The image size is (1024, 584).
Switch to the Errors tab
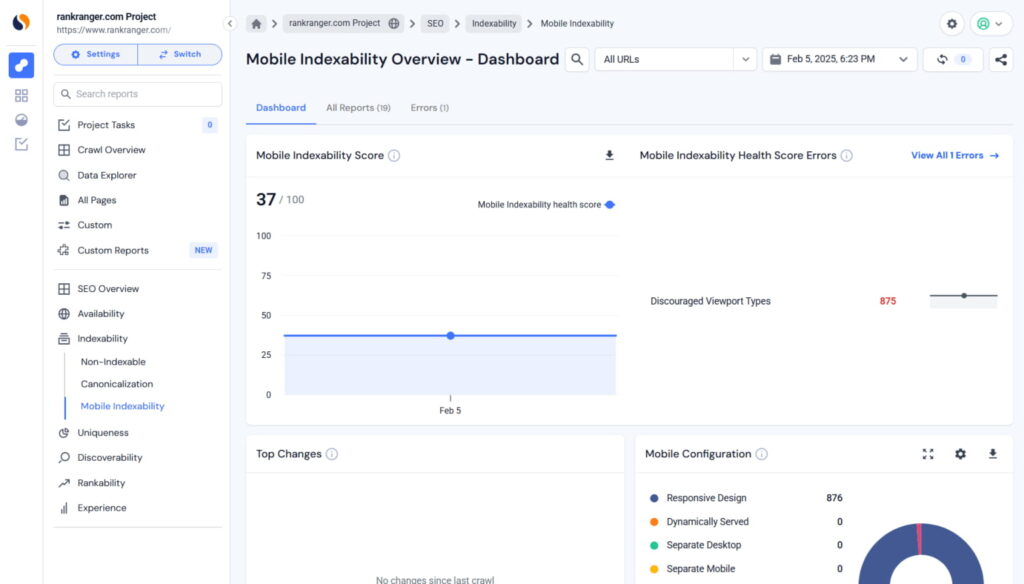[x=429, y=107]
